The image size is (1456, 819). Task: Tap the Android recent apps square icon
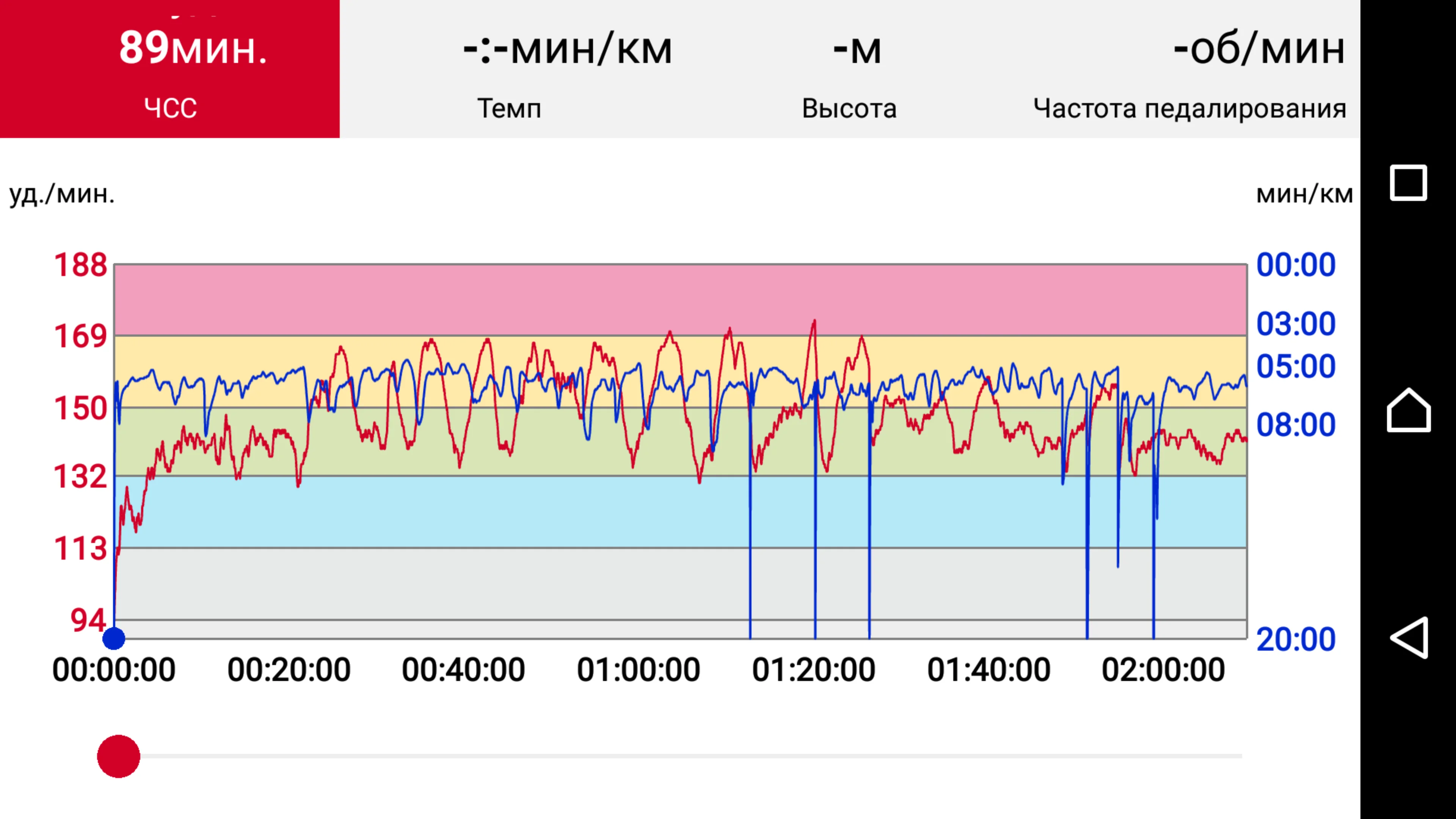pos(1408,183)
